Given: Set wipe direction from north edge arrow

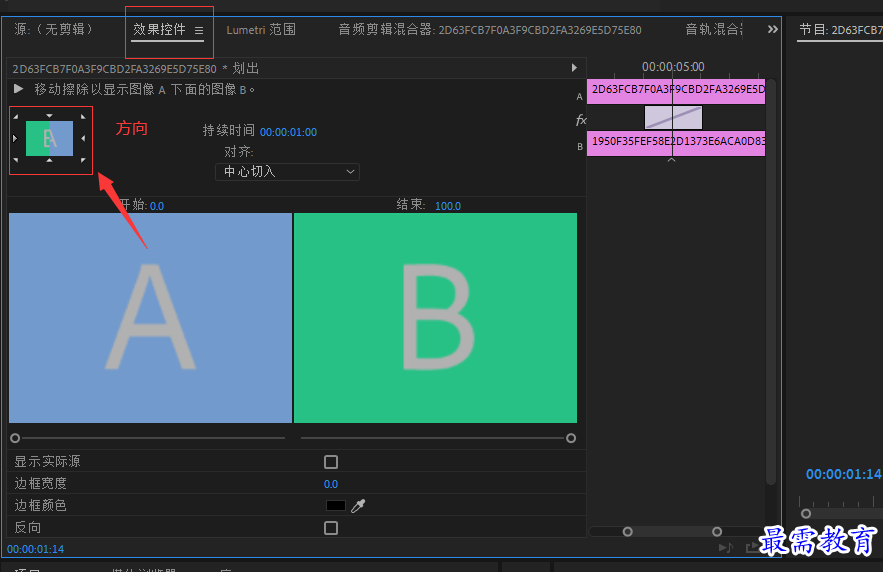Looking at the screenshot, I should [50, 115].
